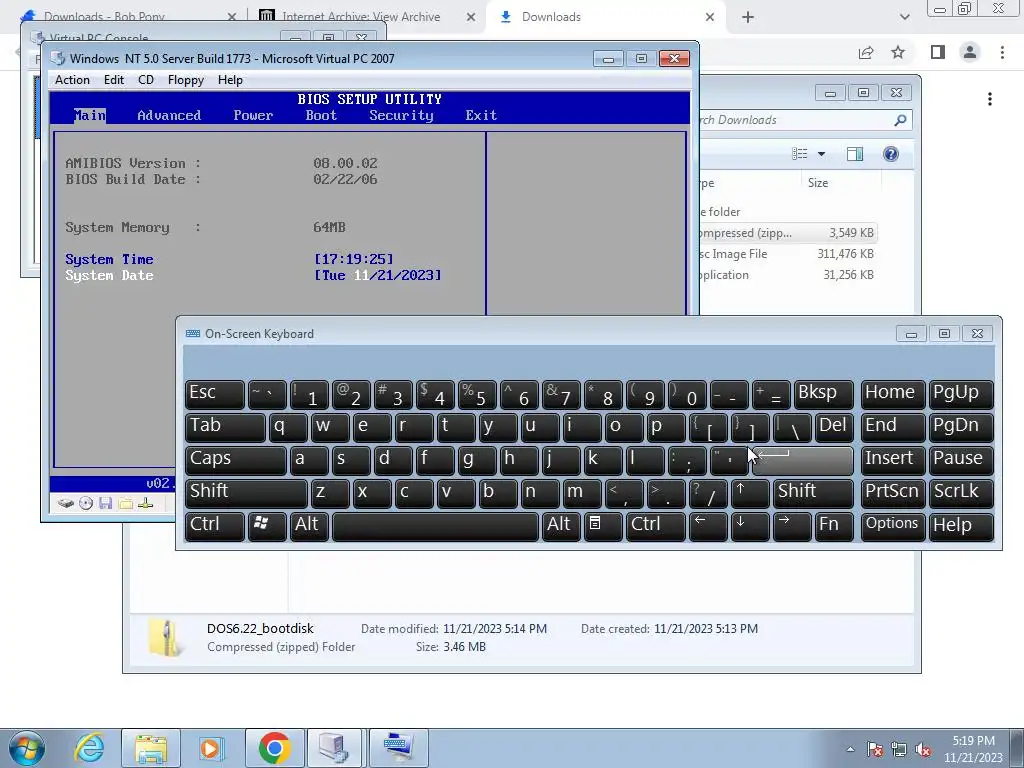Select the Advanced tab in BIOS Setup
Screen dimensions: 1024x768
(x=169, y=116)
